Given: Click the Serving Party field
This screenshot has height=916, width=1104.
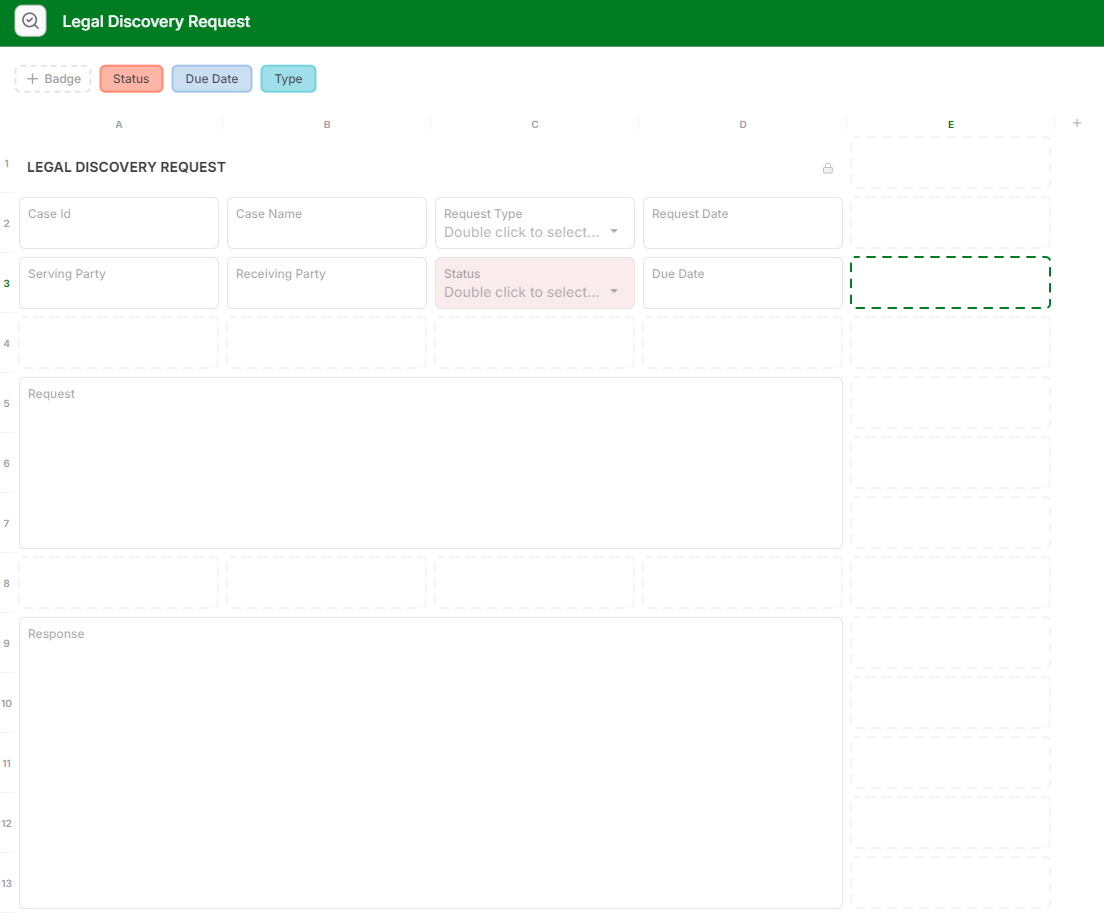Looking at the screenshot, I should coord(119,283).
